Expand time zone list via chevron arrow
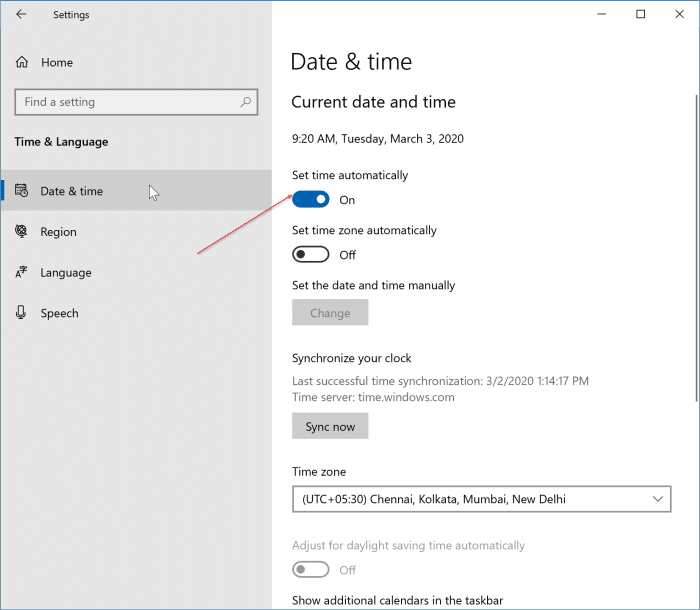This screenshot has width=700, height=610. tap(658, 499)
